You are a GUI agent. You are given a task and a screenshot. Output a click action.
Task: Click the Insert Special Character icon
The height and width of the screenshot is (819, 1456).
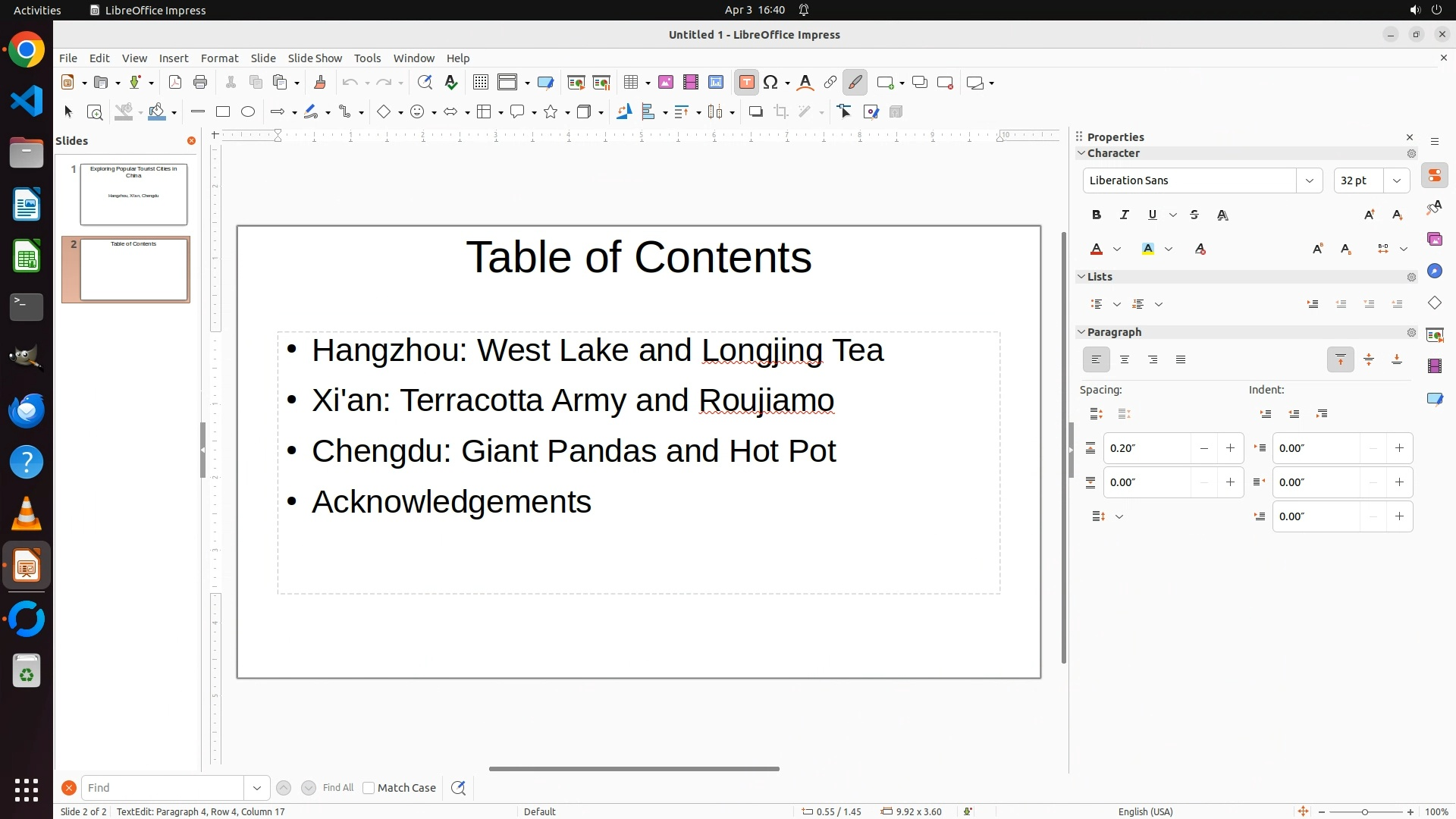(771, 83)
